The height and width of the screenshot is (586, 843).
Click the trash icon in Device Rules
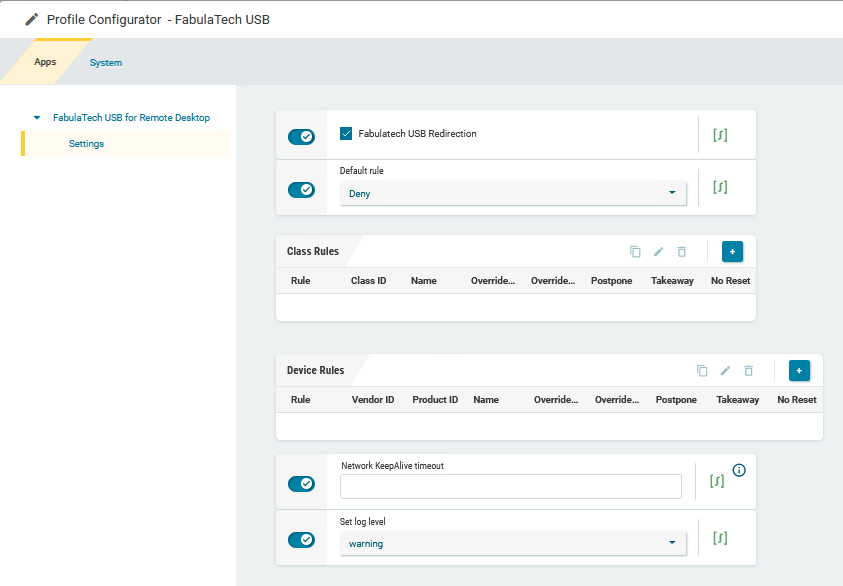(x=748, y=370)
